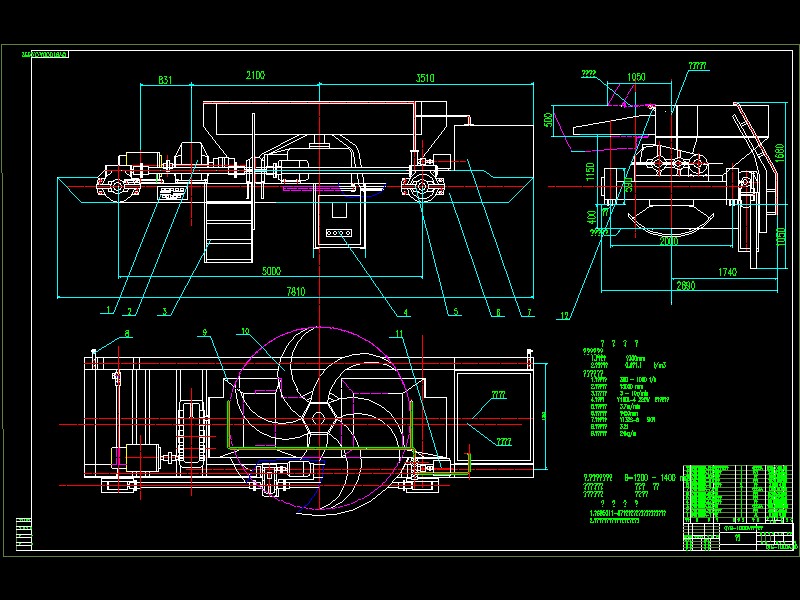Select part callout number 12
Viewport: 800px width, 600px height.
565,316
